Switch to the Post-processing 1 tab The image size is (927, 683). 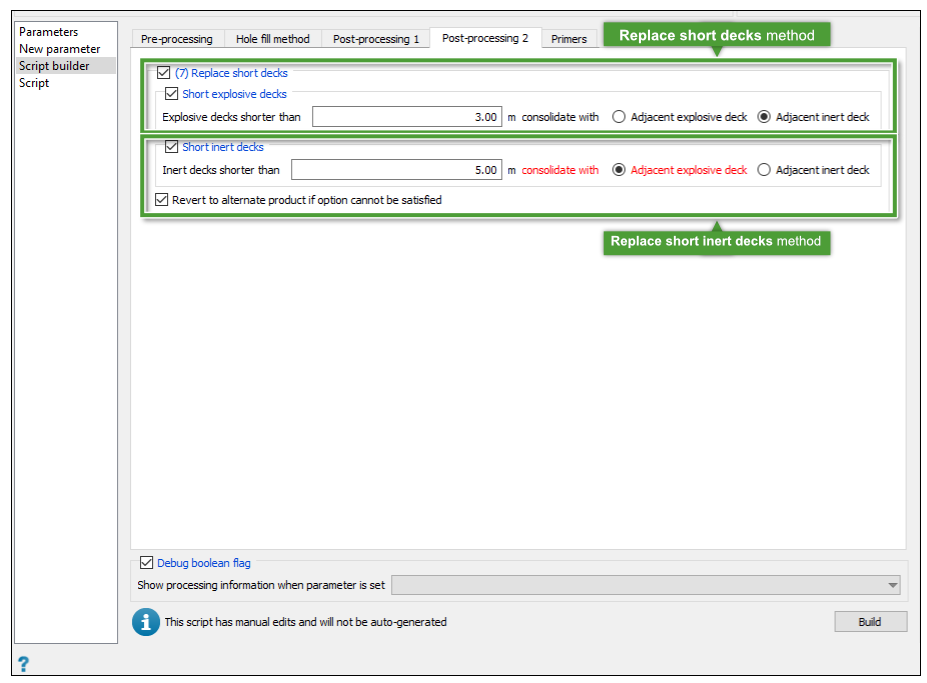point(376,39)
